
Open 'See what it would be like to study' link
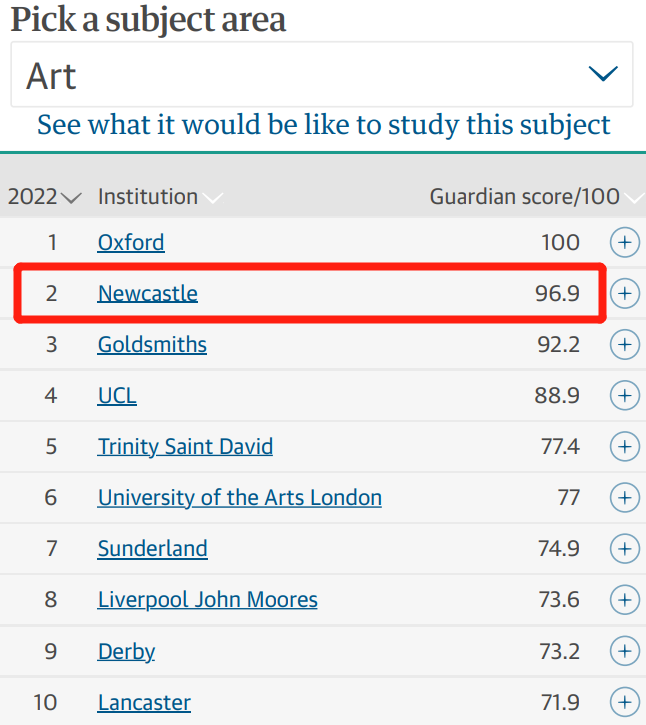(324, 125)
